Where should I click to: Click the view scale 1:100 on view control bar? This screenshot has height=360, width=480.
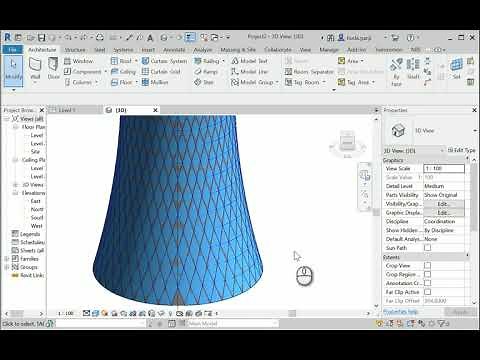point(65,313)
